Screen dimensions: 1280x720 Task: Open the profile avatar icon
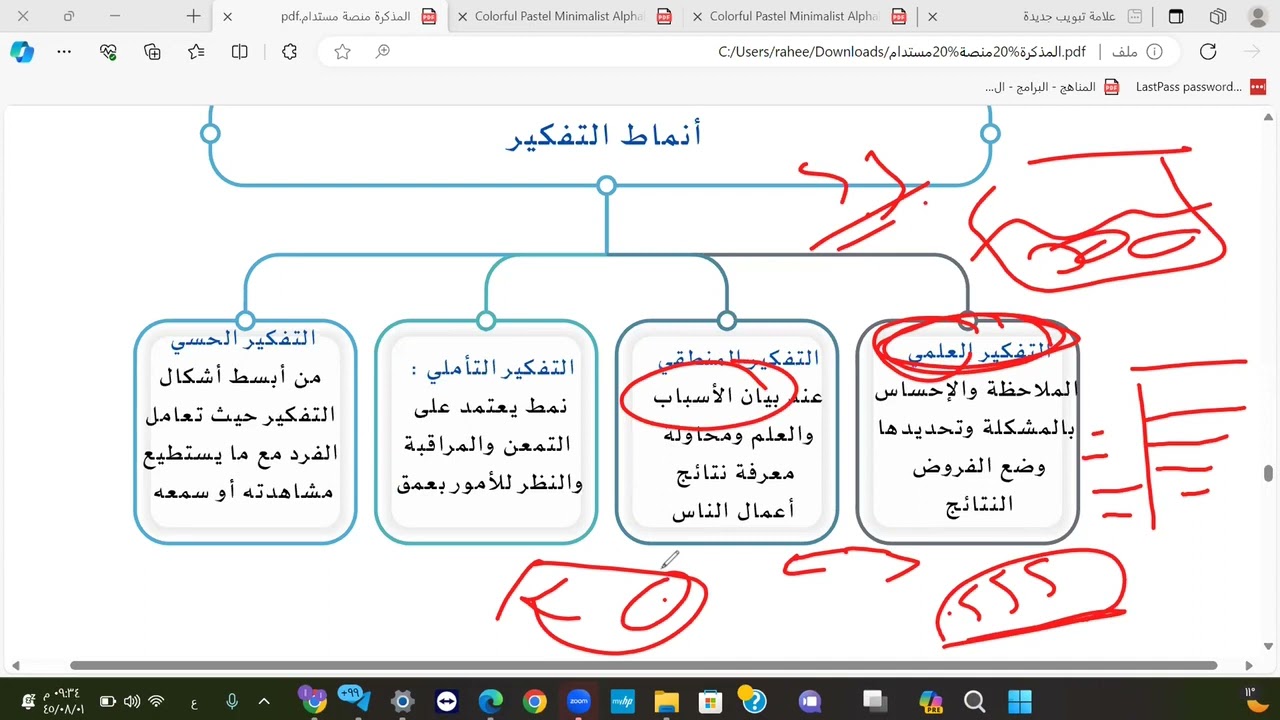point(1258,16)
